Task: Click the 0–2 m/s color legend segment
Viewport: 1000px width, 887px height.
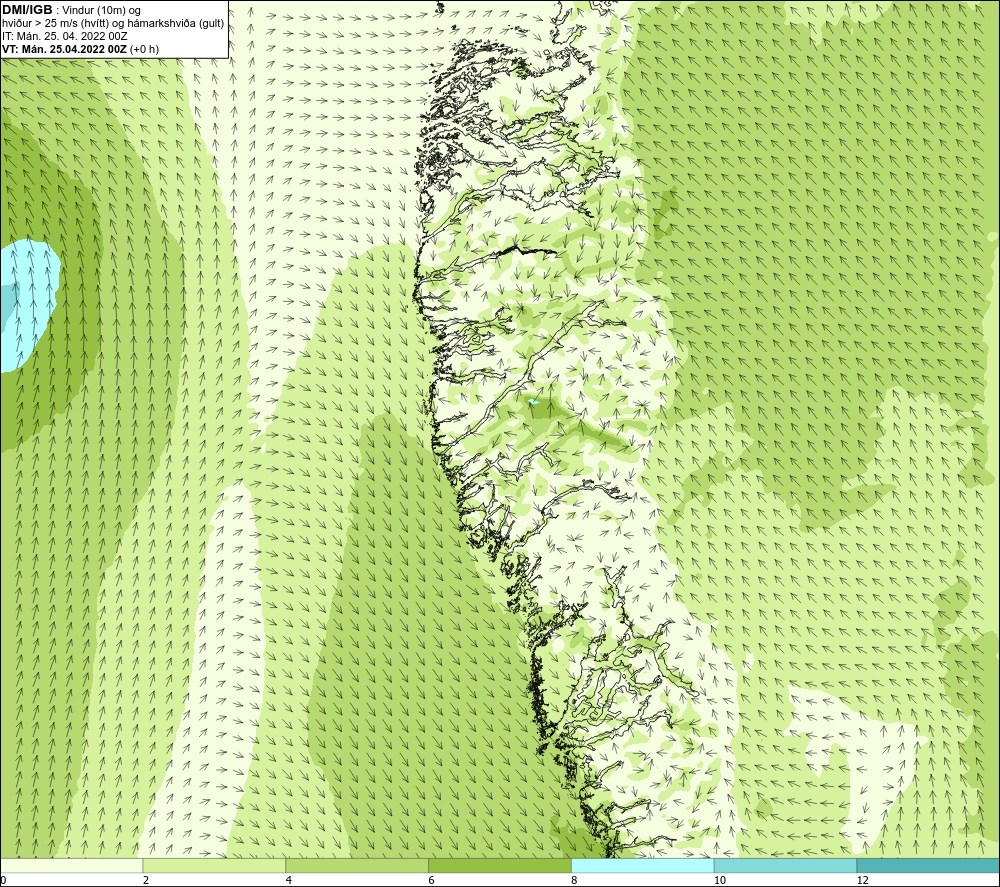Action: pyautogui.click(x=71, y=865)
